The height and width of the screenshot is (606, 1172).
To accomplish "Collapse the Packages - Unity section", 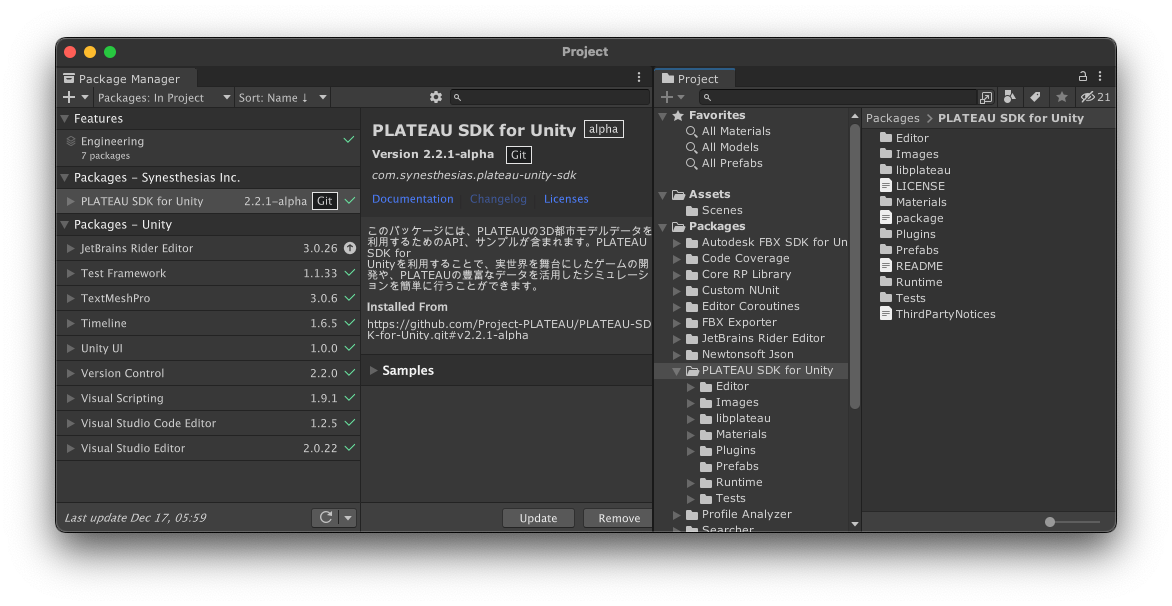I will pos(65,224).
